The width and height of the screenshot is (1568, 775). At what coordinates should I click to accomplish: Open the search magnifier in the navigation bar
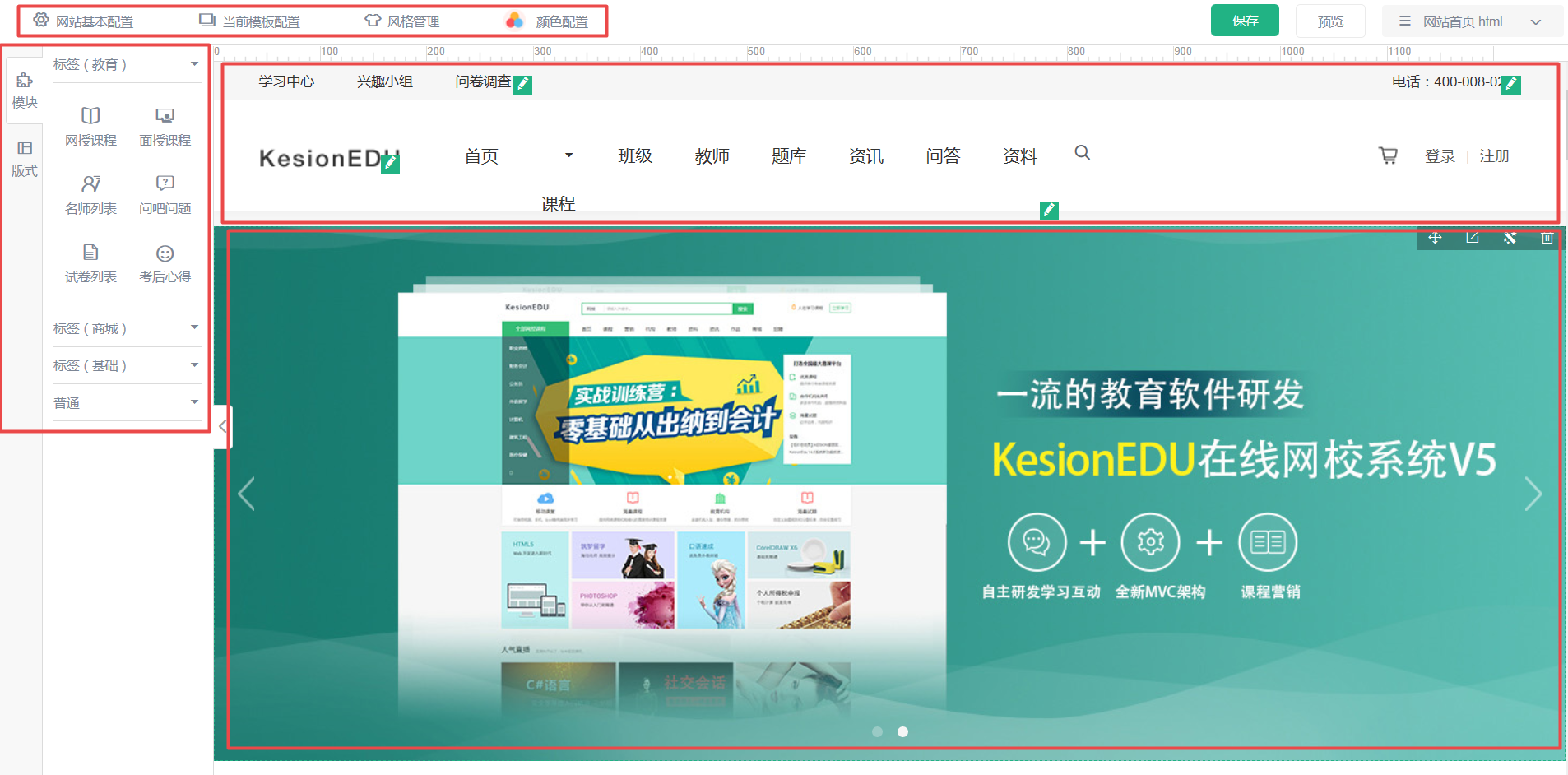coord(1082,153)
